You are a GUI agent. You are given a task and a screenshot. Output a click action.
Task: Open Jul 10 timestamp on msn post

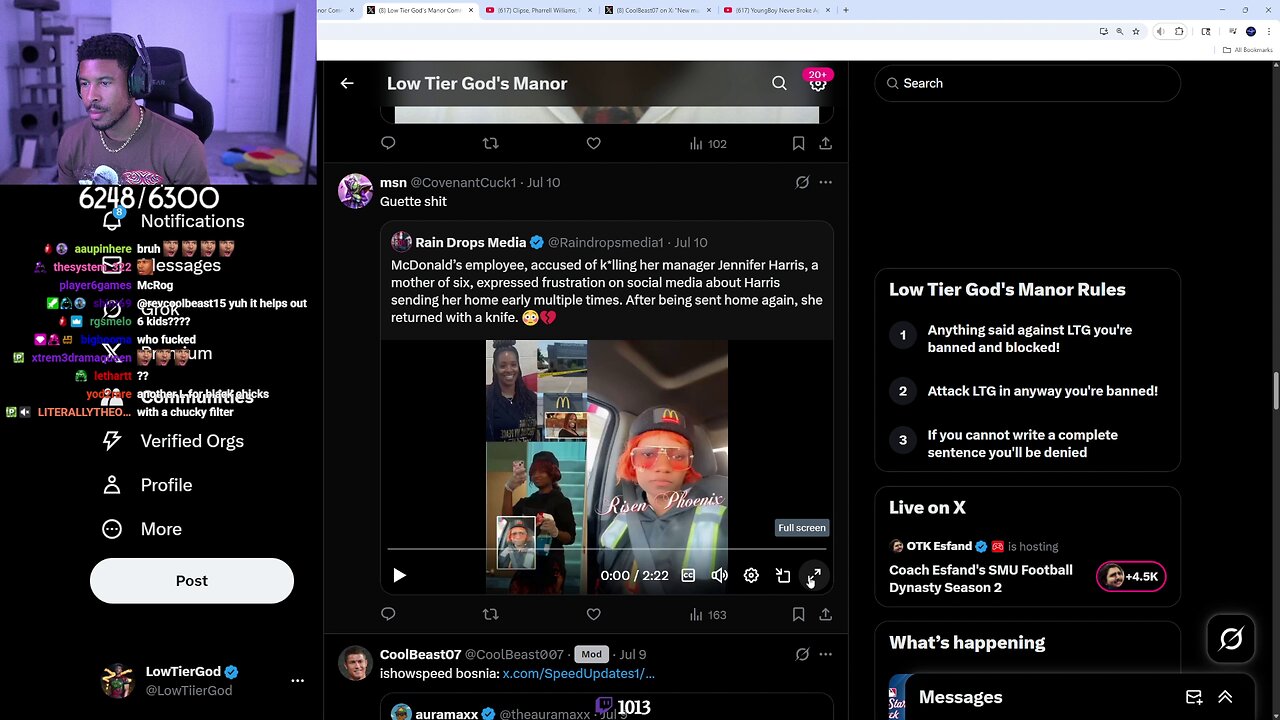543,182
